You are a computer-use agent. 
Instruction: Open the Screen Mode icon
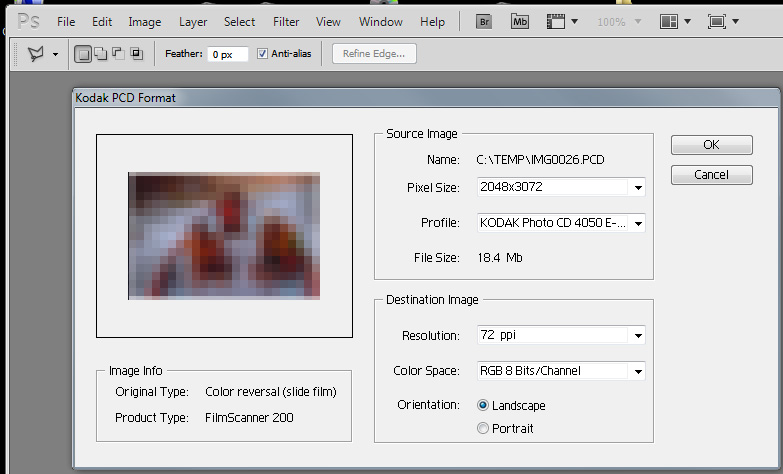pos(717,21)
